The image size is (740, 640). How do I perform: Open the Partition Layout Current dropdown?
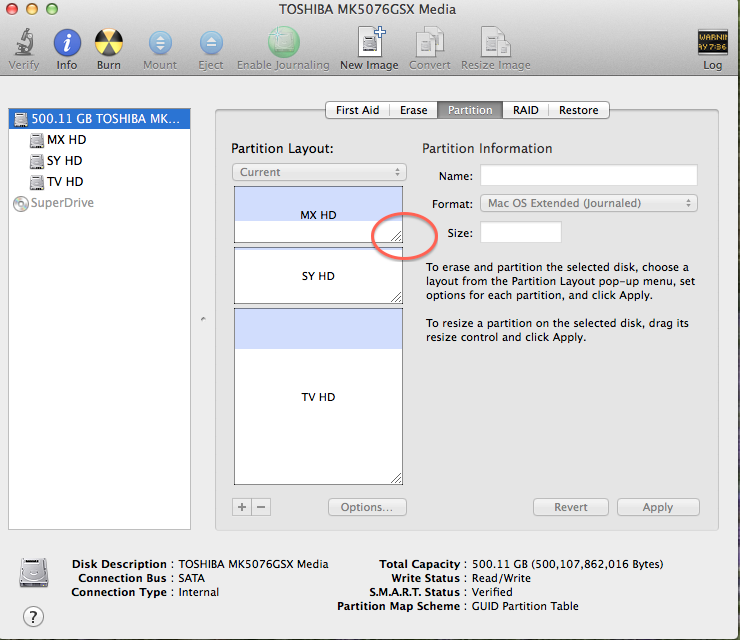pyautogui.click(x=319, y=172)
